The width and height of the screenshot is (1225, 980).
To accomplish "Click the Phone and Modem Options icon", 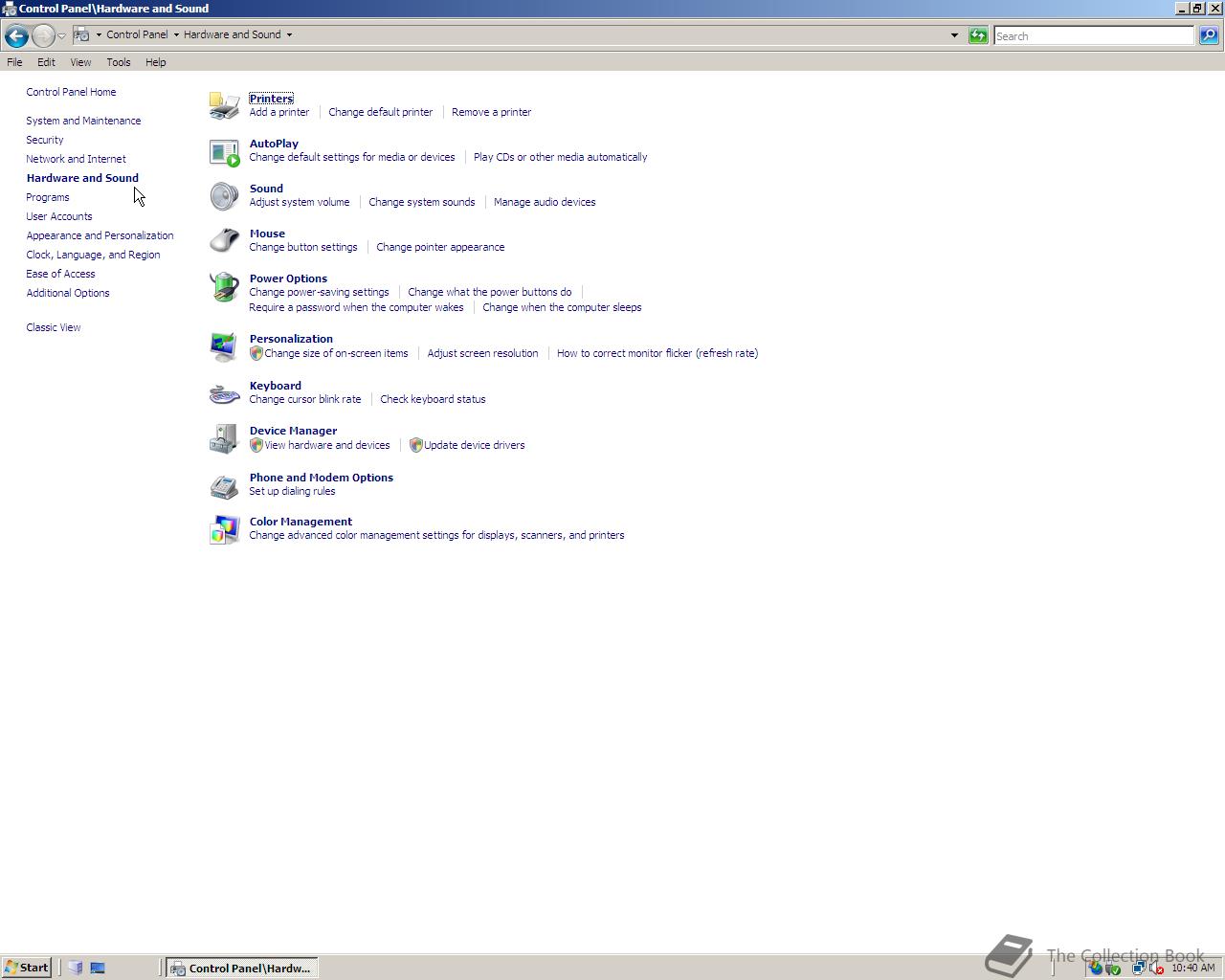I will [x=224, y=485].
